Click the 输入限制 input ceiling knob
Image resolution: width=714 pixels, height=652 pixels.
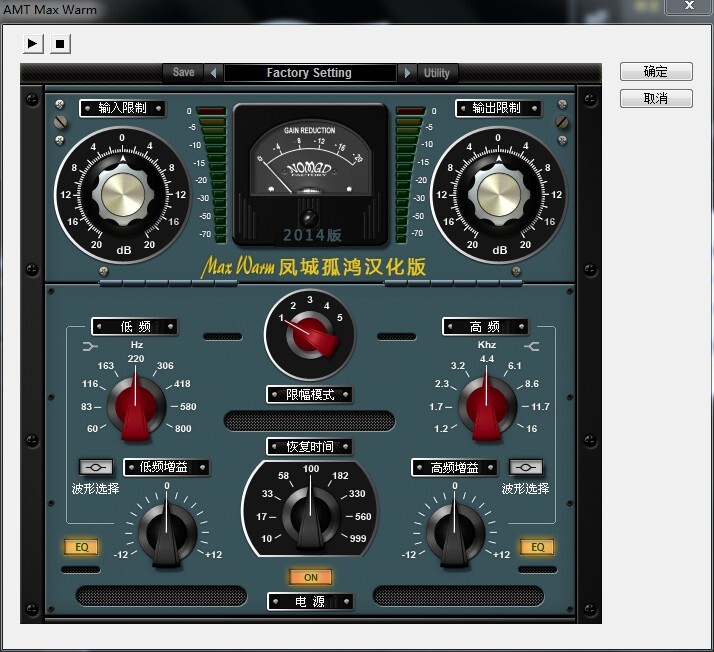123,195
